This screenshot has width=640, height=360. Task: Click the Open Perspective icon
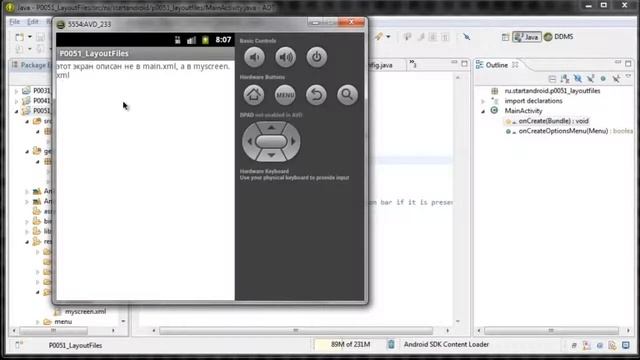[505, 37]
